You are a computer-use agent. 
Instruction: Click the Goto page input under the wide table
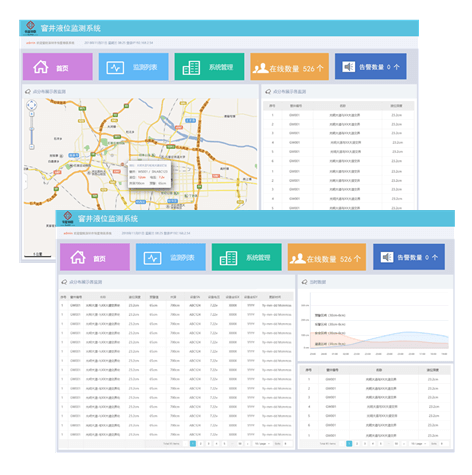coord(288,444)
